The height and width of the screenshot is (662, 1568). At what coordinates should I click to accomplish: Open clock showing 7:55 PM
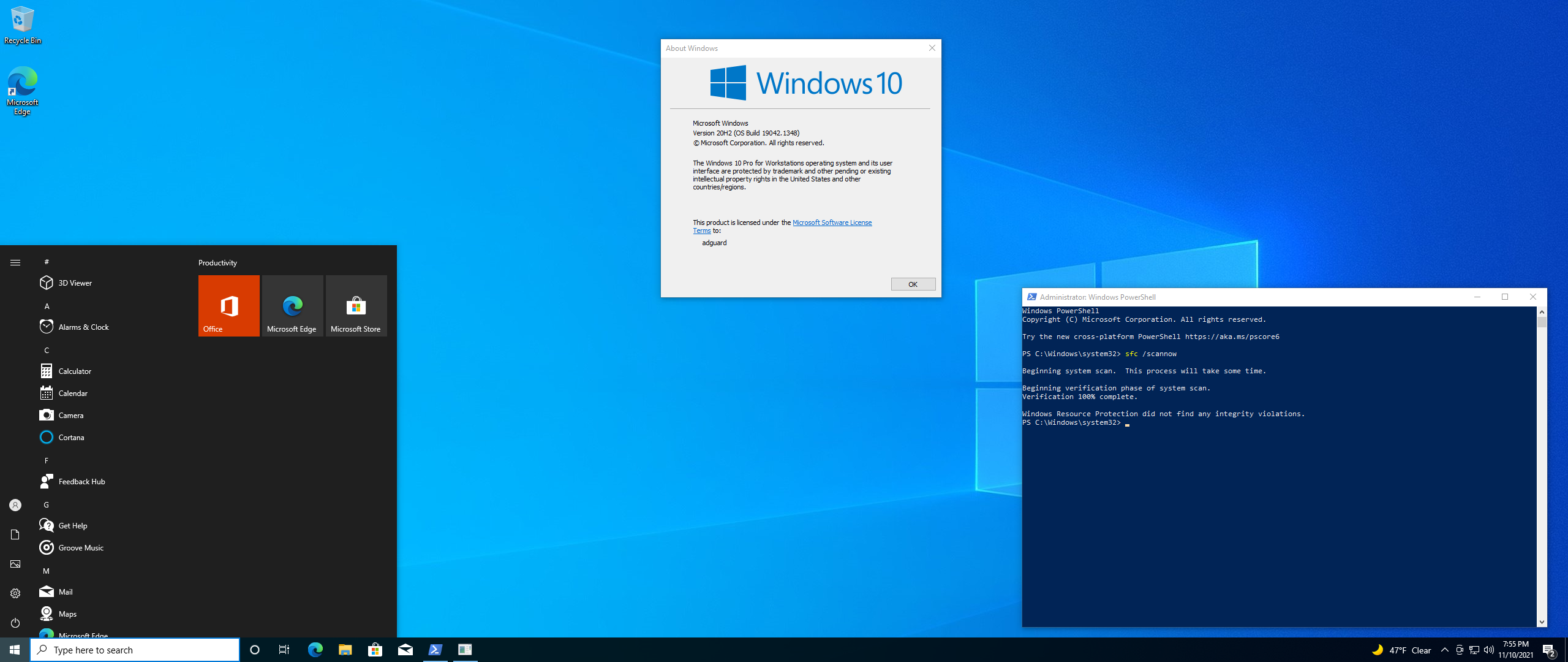pyautogui.click(x=1516, y=650)
